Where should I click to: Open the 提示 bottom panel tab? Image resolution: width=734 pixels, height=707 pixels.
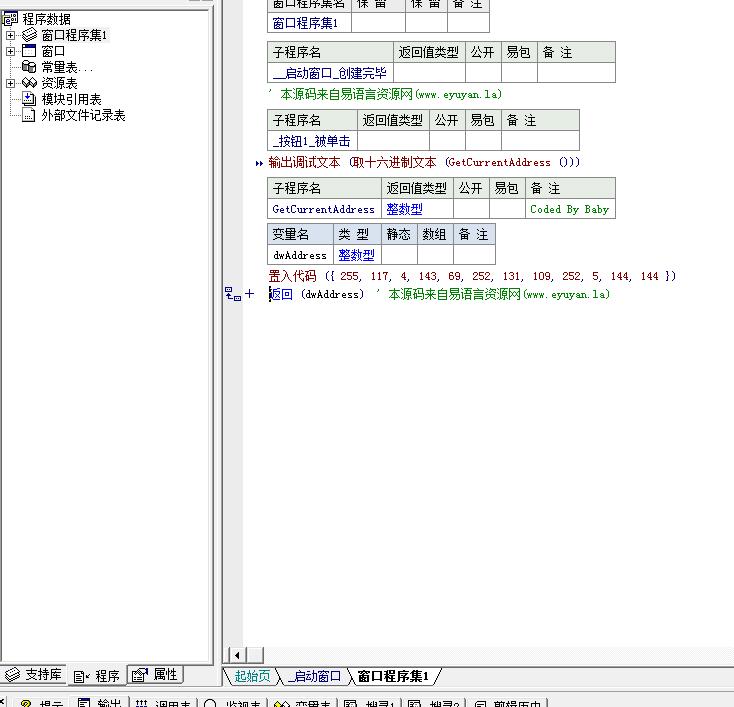coord(42,702)
